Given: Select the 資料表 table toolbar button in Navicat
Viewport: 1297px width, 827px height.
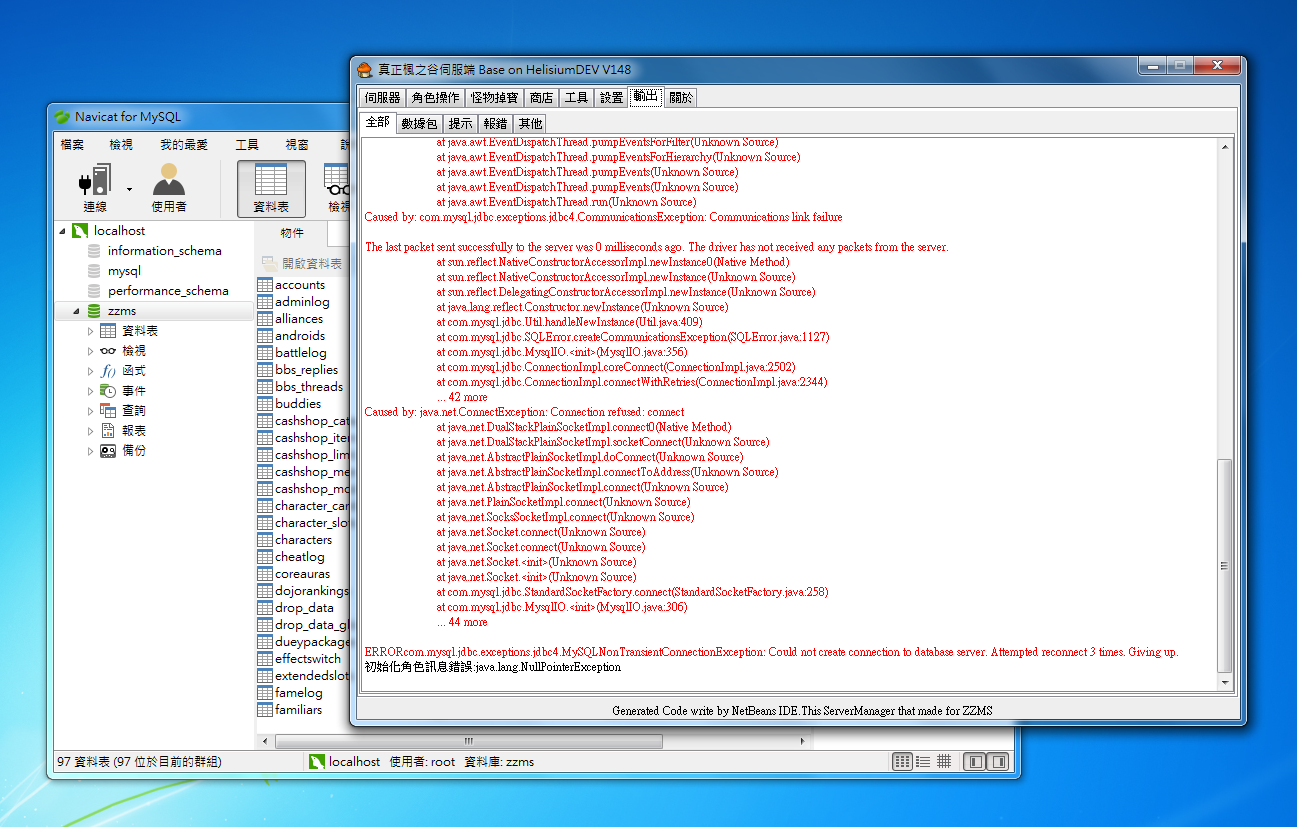Looking at the screenshot, I should (x=271, y=188).
